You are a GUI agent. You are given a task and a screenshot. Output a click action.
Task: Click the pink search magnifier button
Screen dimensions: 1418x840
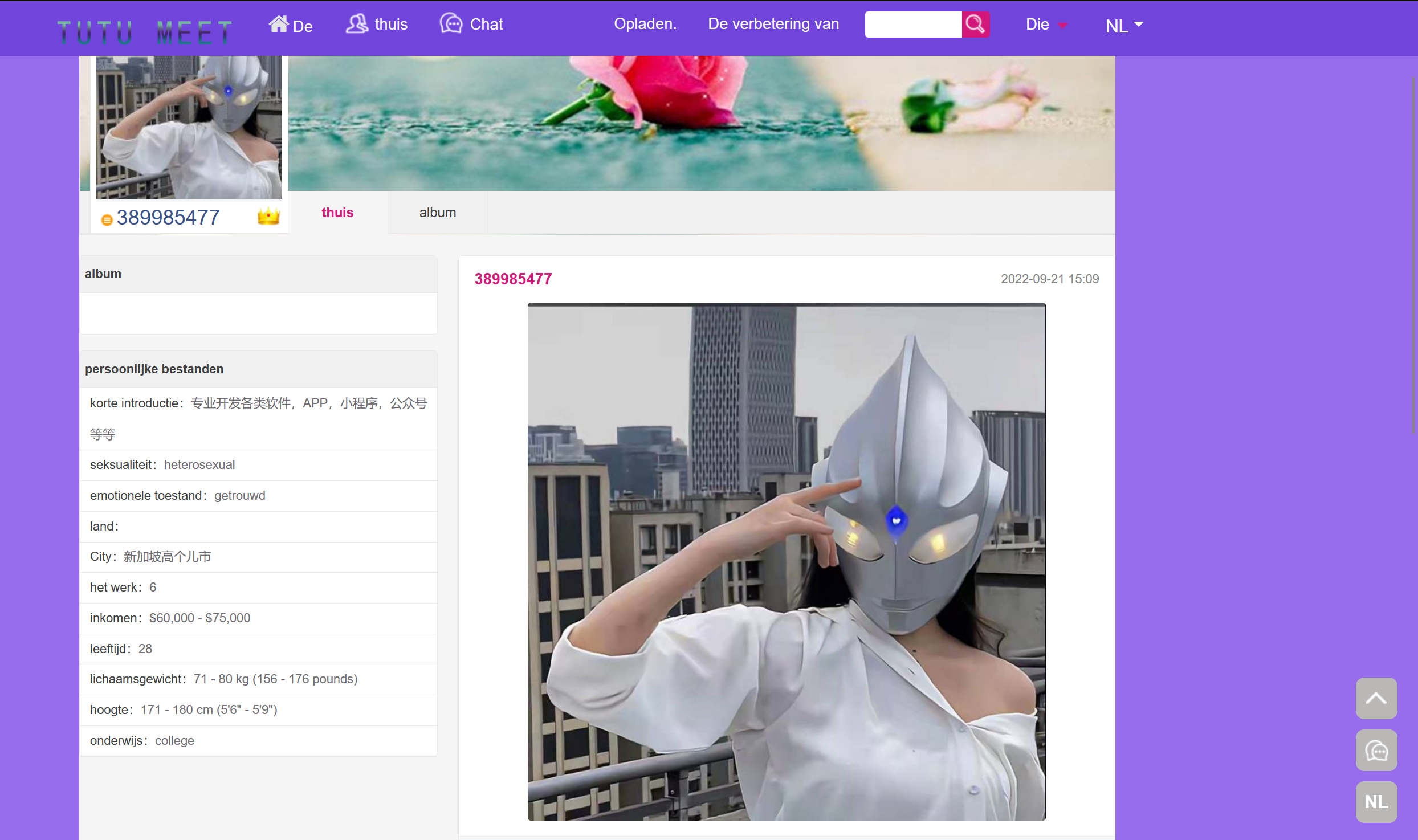[x=975, y=25]
